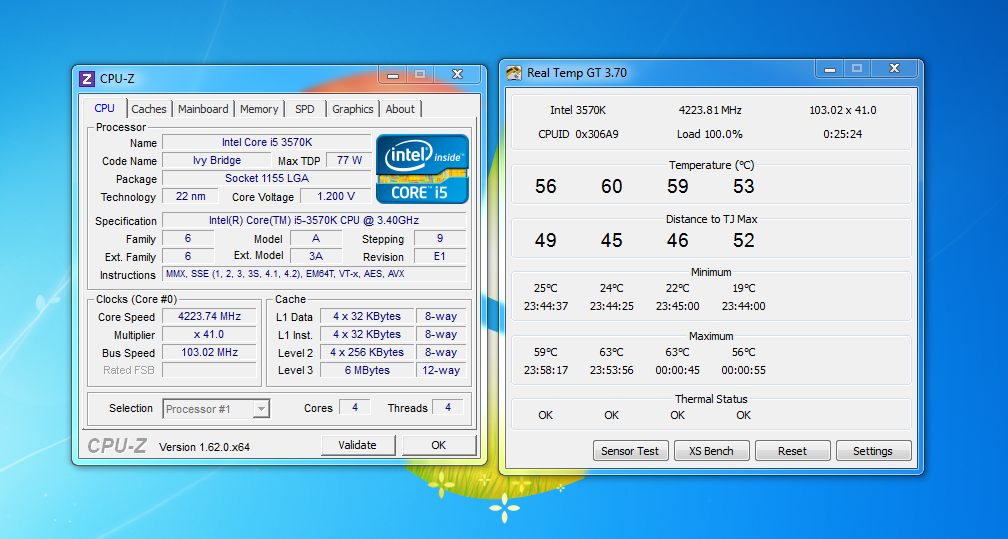
Task: Click the Ext. Model value '3A'
Action: point(316,256)
